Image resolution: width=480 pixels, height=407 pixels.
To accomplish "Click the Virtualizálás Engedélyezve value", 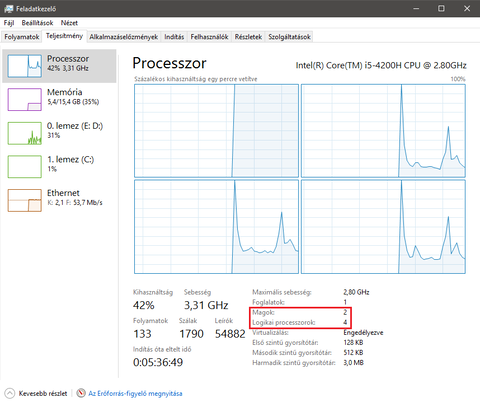I will [x=363, y=333].
